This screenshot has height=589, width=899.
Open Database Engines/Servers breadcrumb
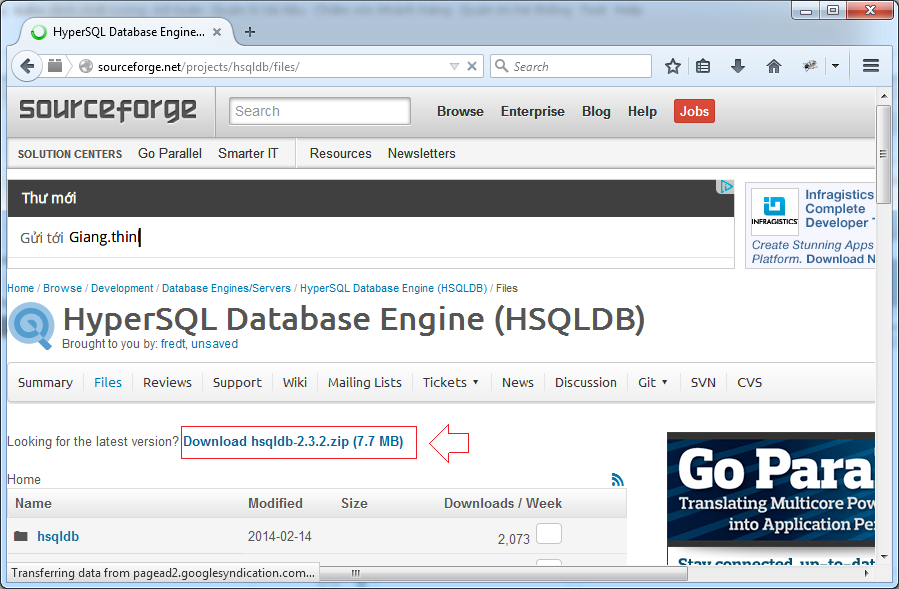[x=226, y=288]
